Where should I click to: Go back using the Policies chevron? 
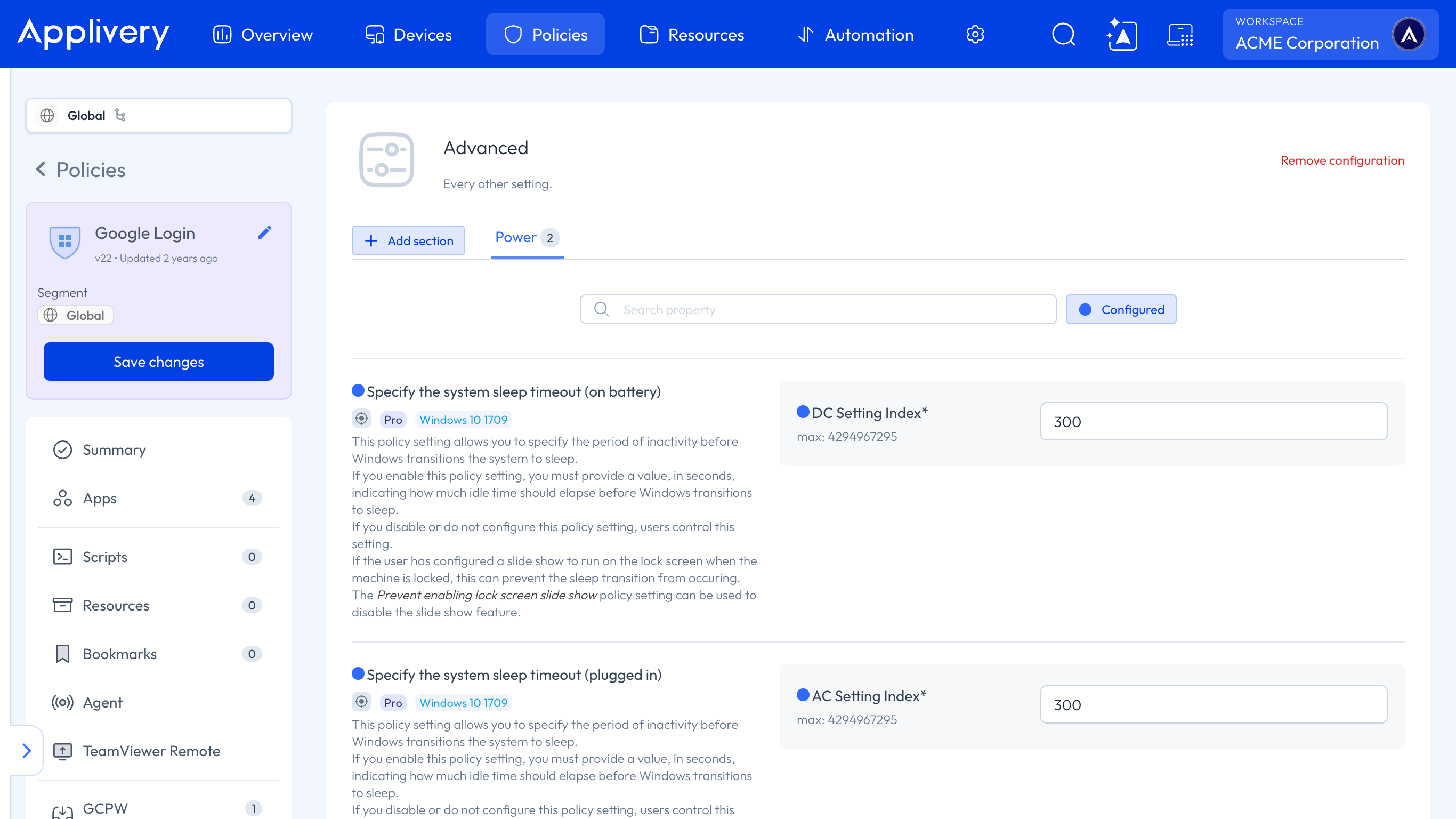click(x=41, y=169)
